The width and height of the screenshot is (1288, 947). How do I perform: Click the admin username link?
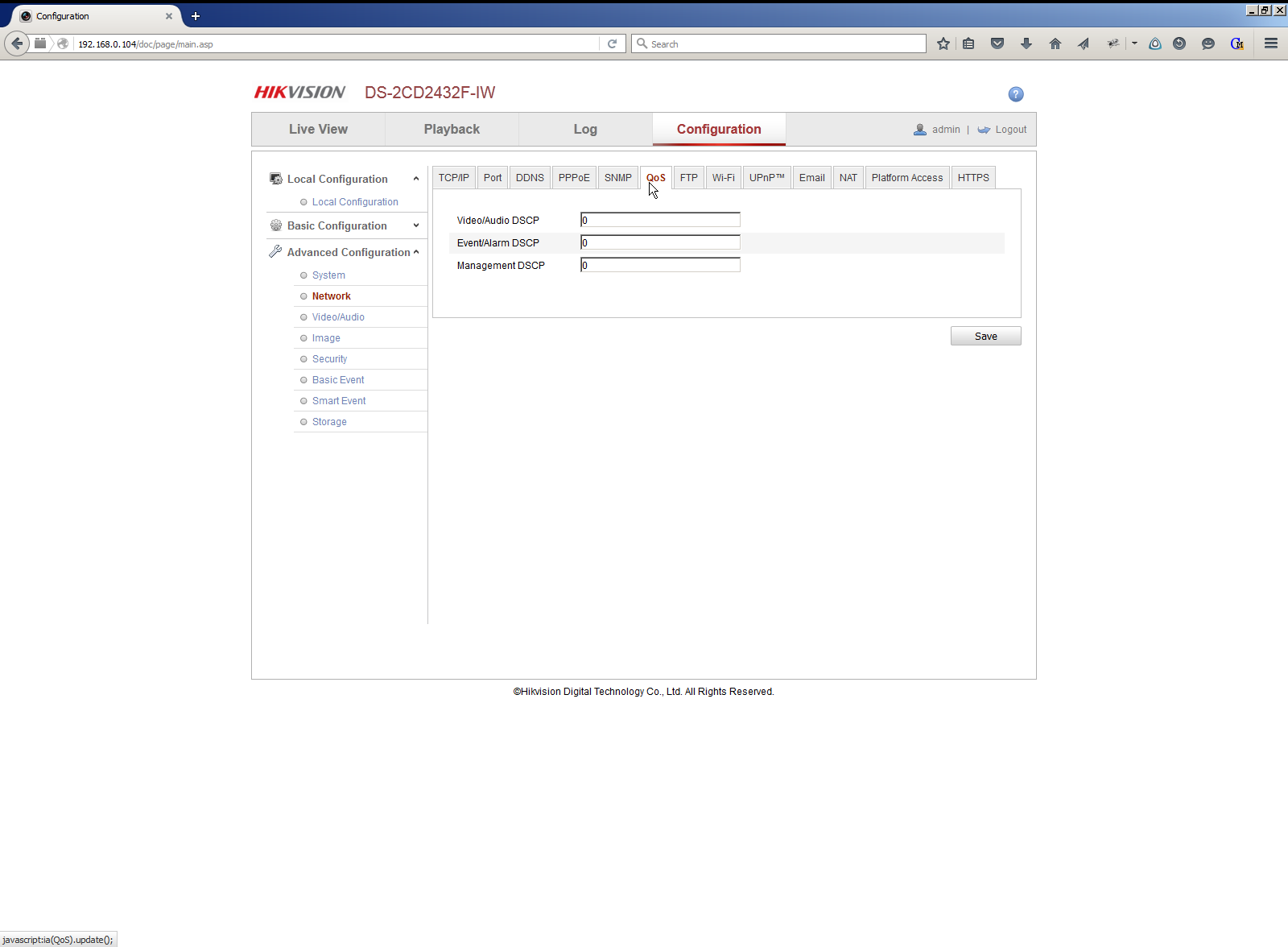click(x=946, y=130)
